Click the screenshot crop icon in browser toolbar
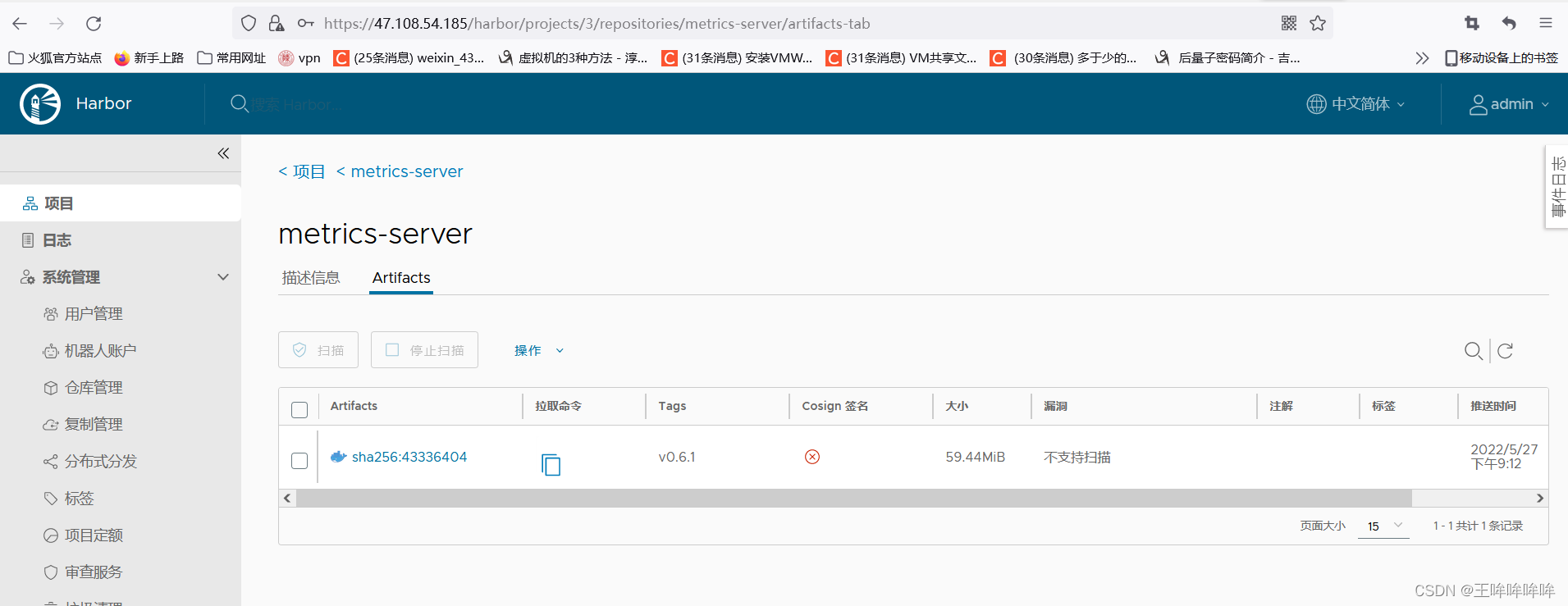 click(1472, 23)
